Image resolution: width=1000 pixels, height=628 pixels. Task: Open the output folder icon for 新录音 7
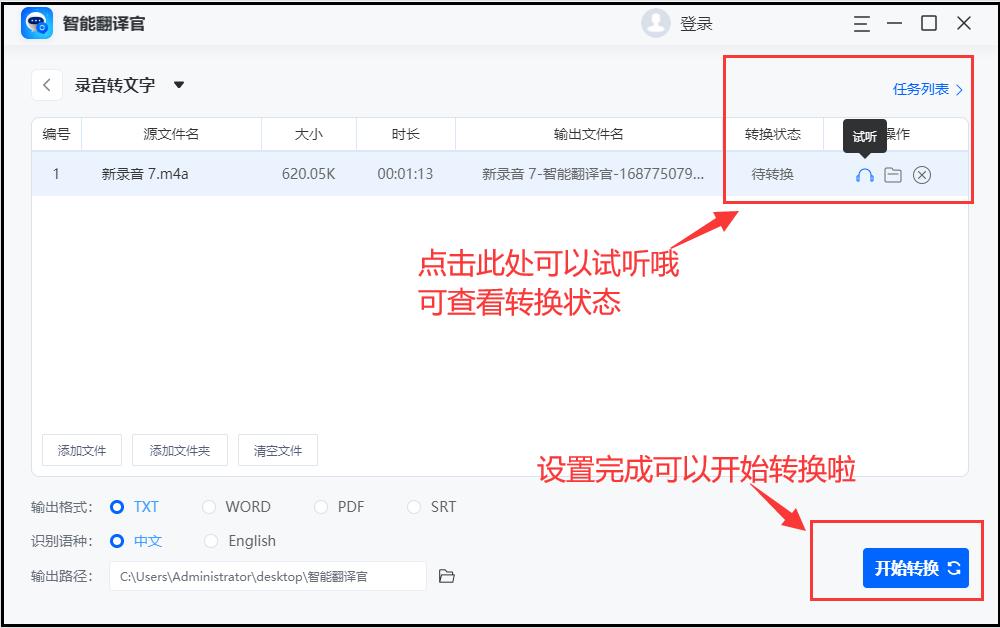[891, 174]
